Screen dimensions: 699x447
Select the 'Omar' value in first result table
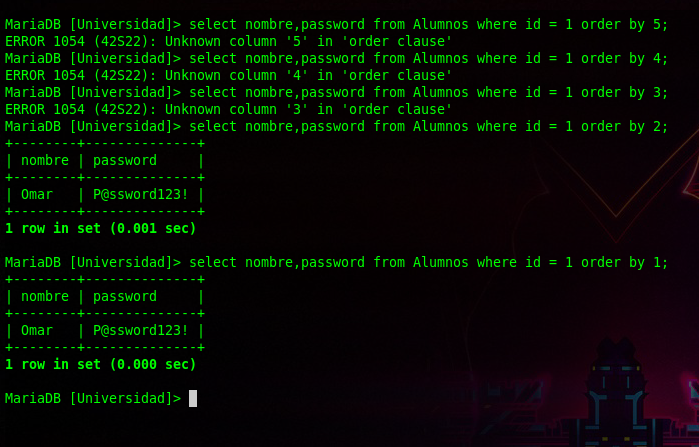(37, 194)
